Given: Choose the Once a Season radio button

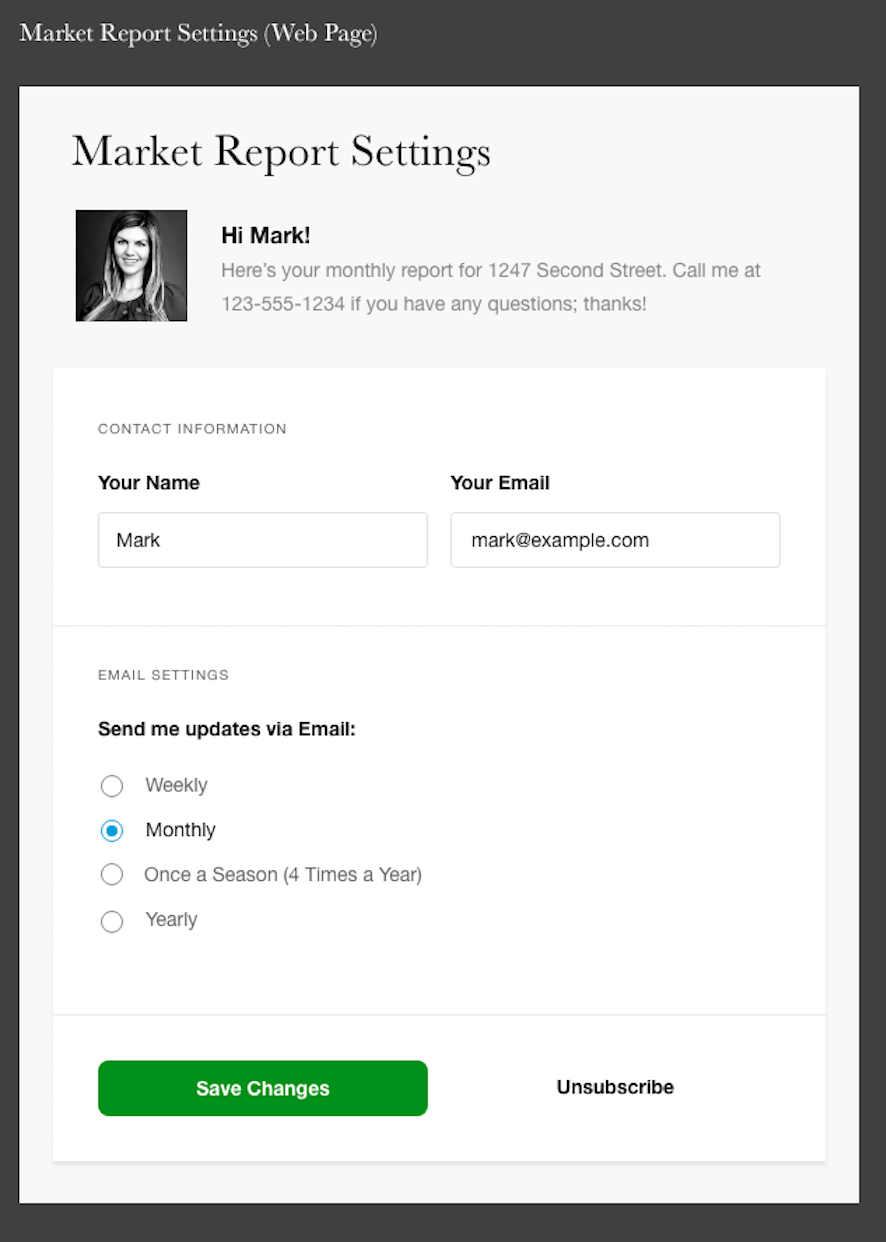Looking at the screenshot, I should click(112, 875).
